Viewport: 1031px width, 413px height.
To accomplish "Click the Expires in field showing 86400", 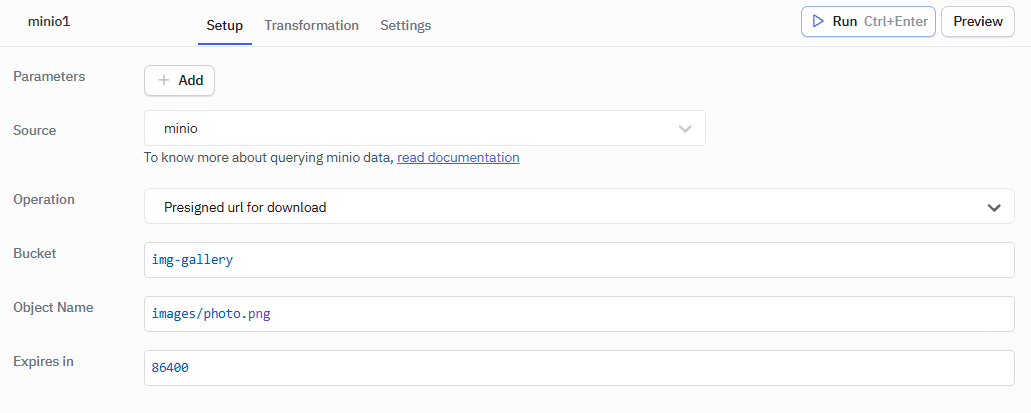I will pos(579,368).
